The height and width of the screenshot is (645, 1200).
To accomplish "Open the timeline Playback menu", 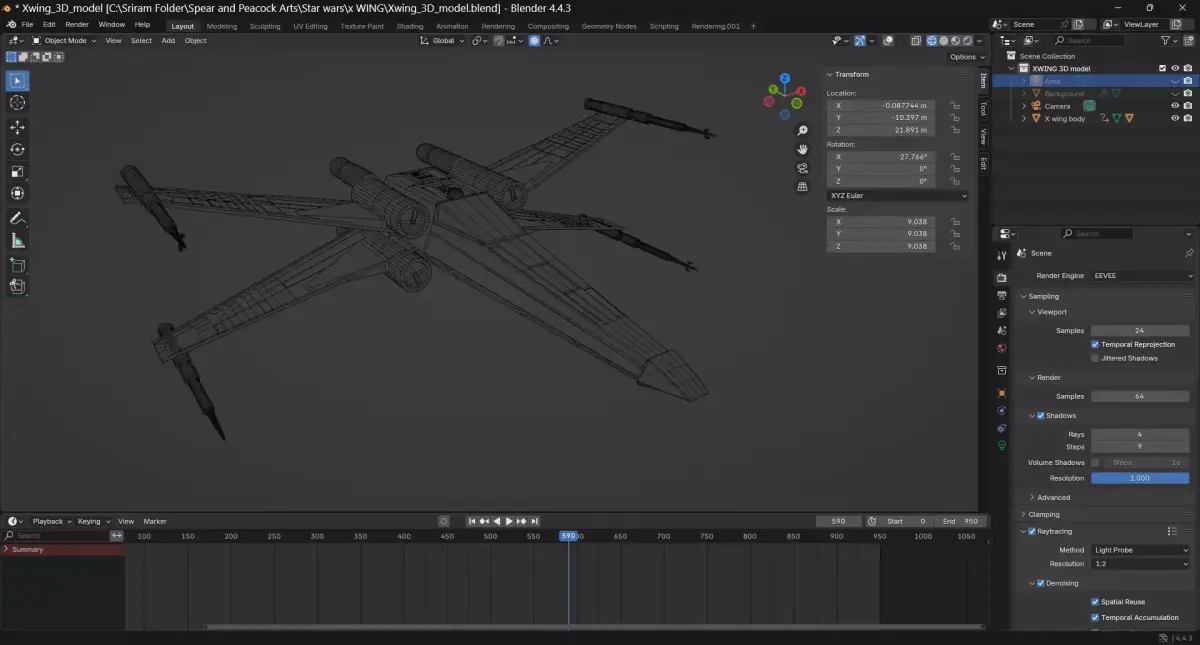I will [x=50, y=521].
